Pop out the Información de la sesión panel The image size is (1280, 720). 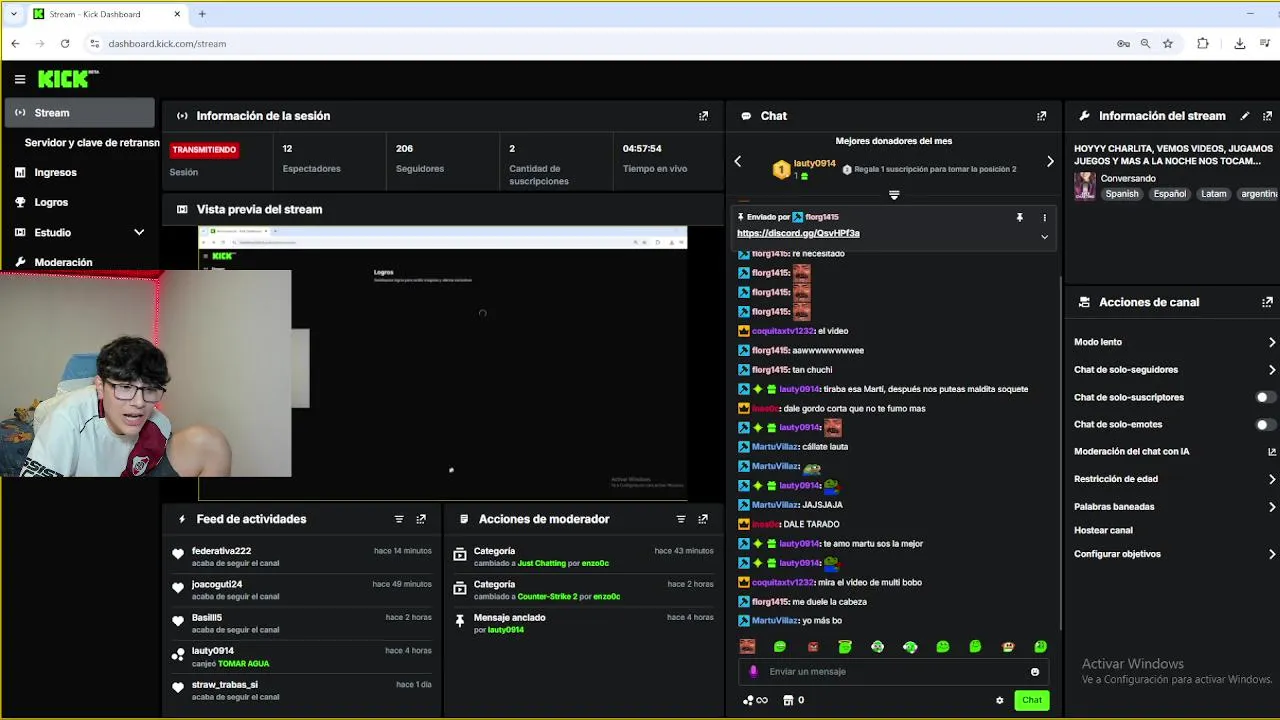point(703,116)
